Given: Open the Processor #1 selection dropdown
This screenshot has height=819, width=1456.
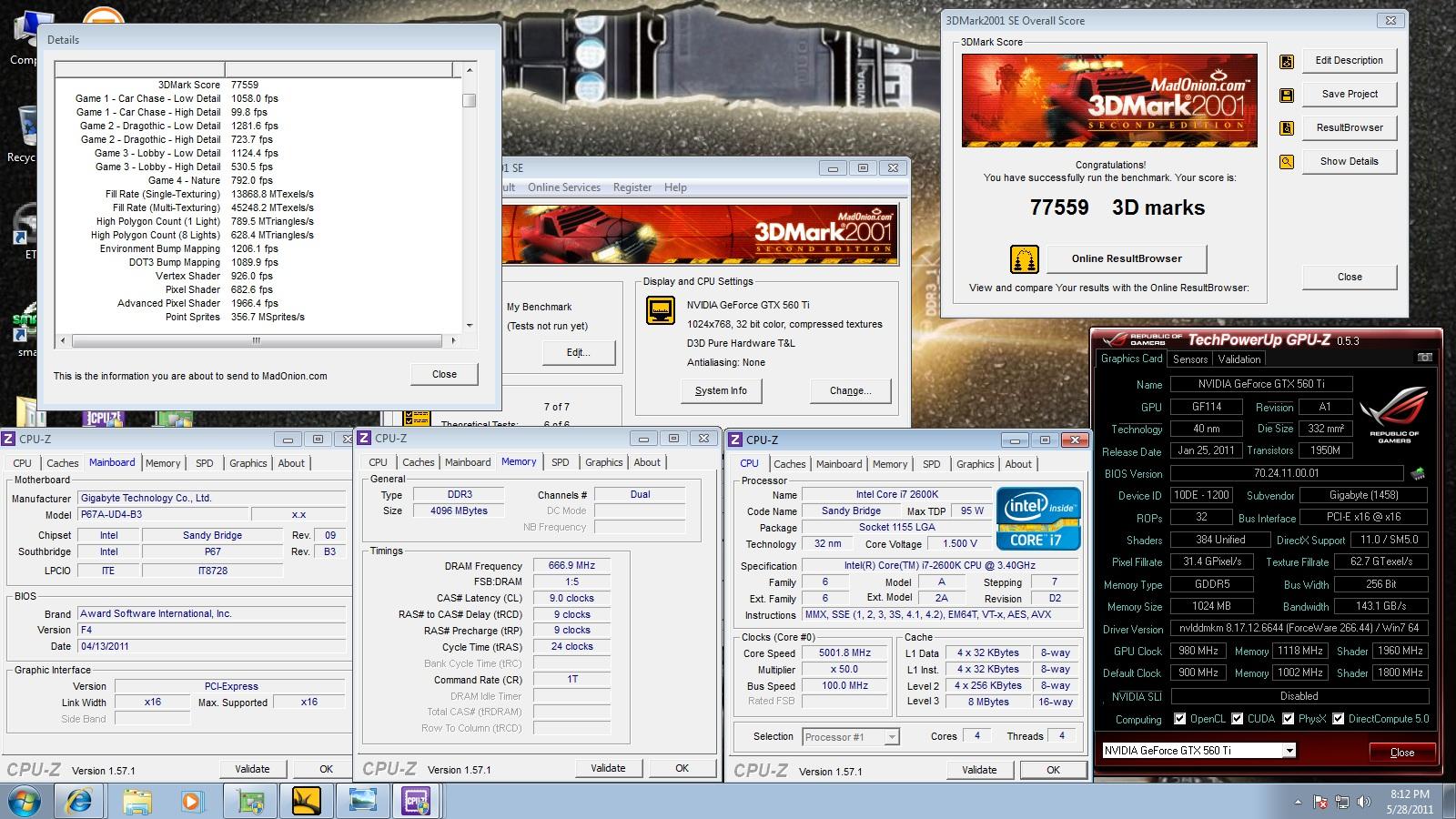Looking at the screenshot, I should pos(892,737).
